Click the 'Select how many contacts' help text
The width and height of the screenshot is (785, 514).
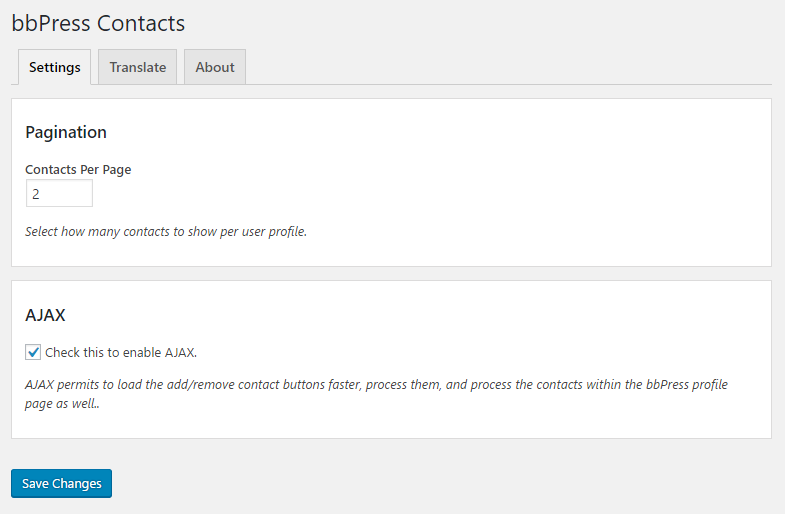(166, 231)
